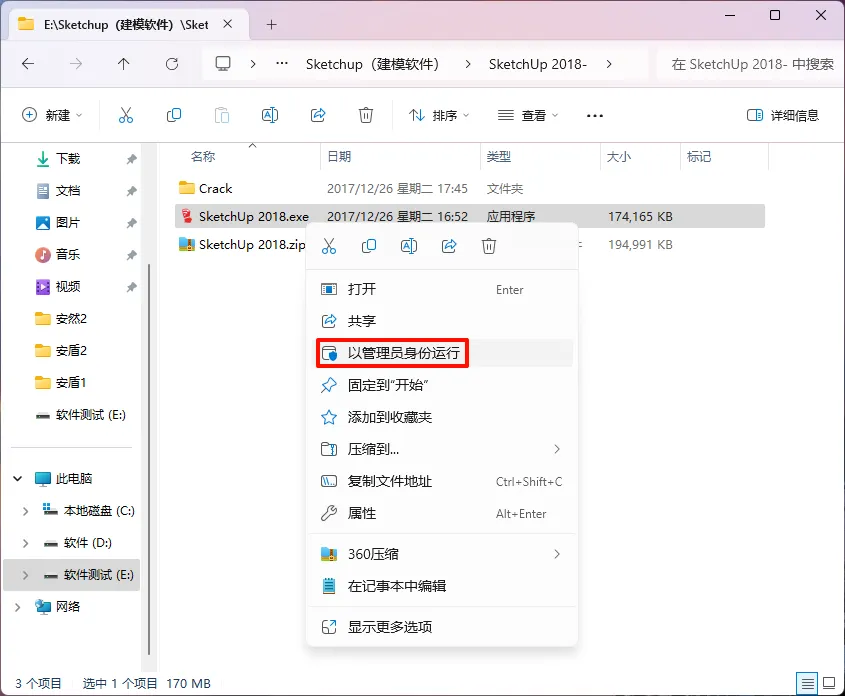
Task: Unpin 文档 from quick access
Action: pos(131,191)
